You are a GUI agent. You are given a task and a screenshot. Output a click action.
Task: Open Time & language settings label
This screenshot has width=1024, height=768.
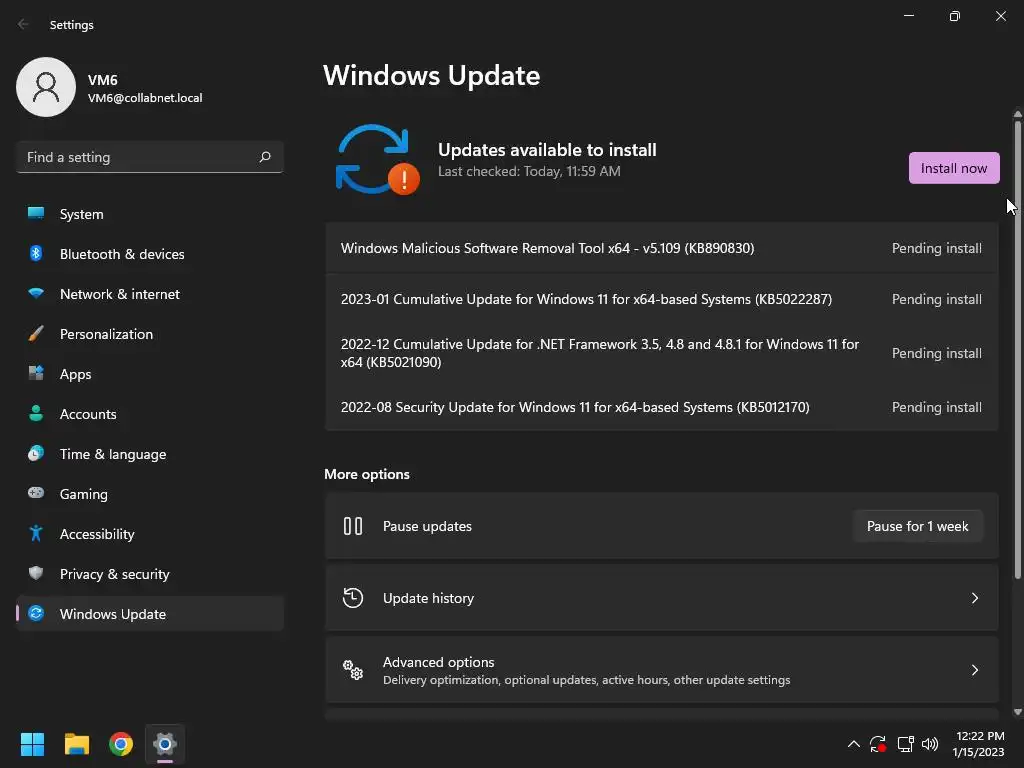coord(112,454)
